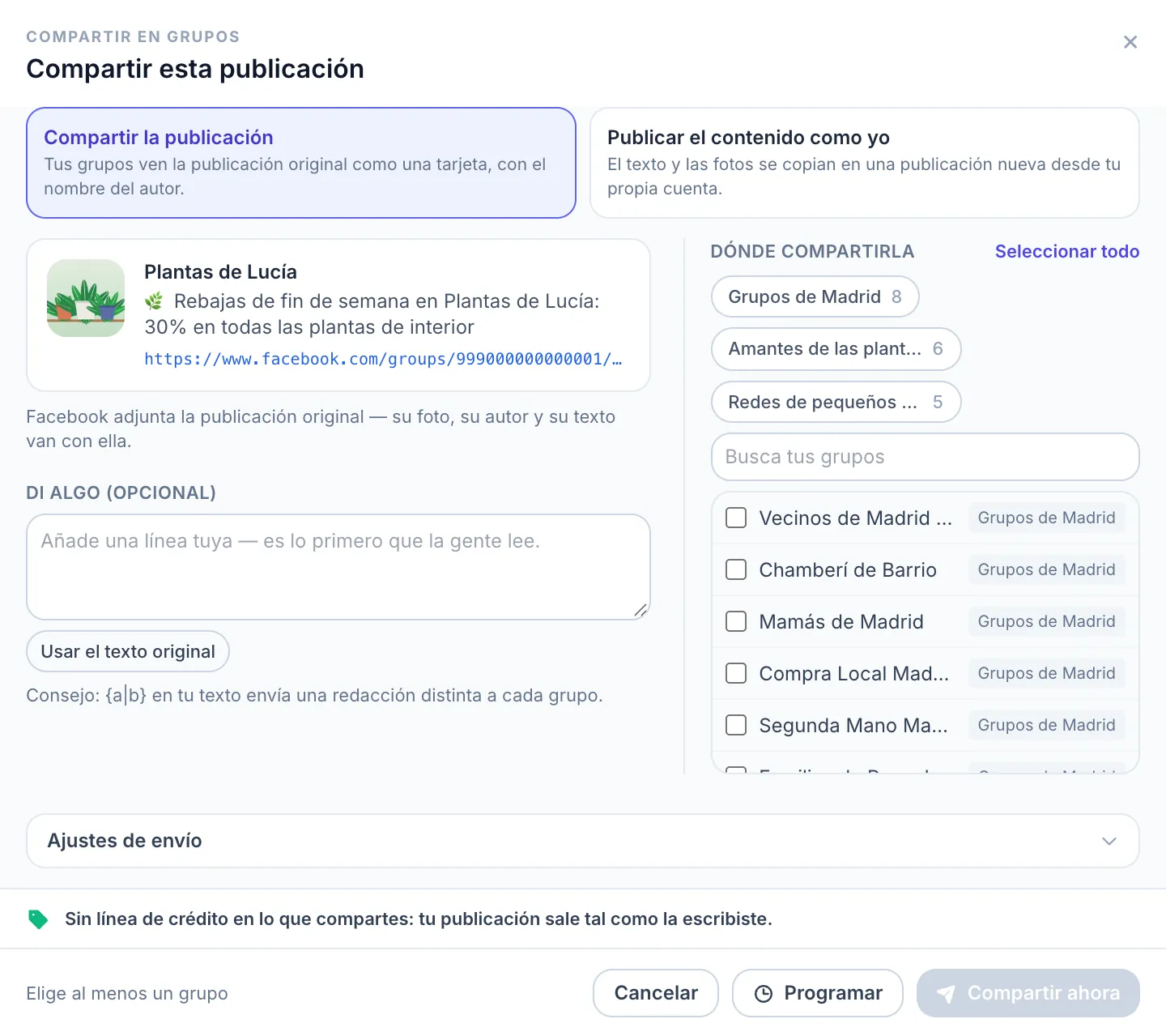Screen dimensions: 1166x1036
Task: Click the Elige al menos un grupo hint
Action: point(127,993)
